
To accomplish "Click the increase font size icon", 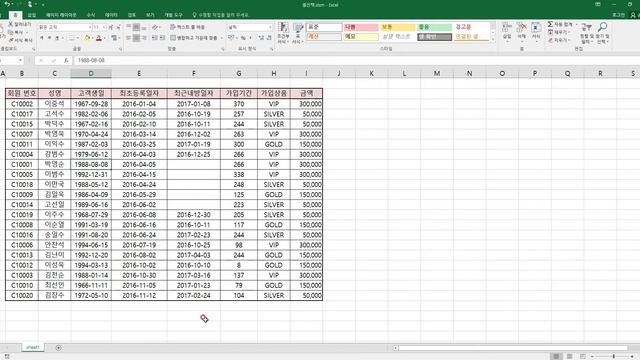I will point(111,27).
